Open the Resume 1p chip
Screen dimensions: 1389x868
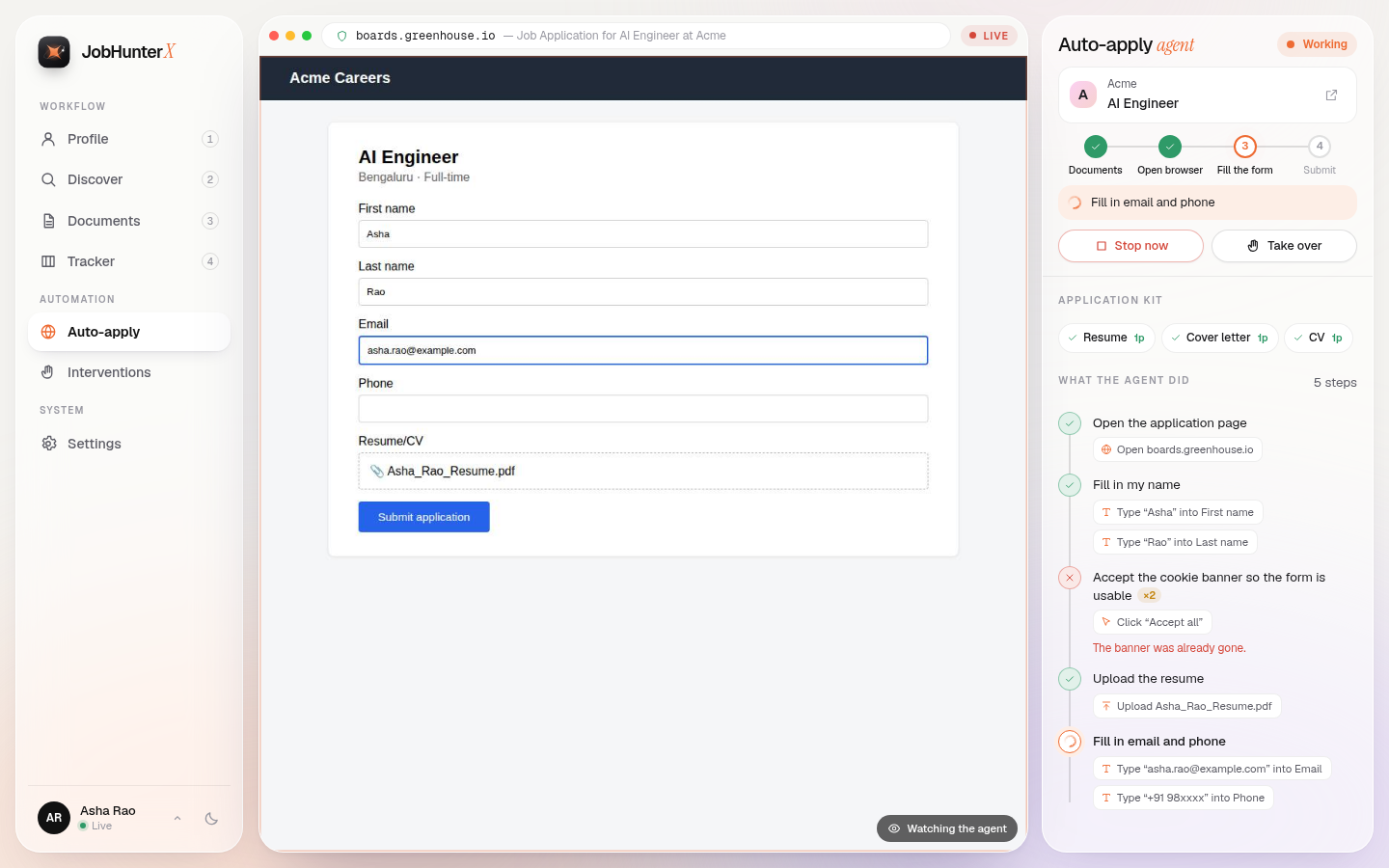point(1106,338)
